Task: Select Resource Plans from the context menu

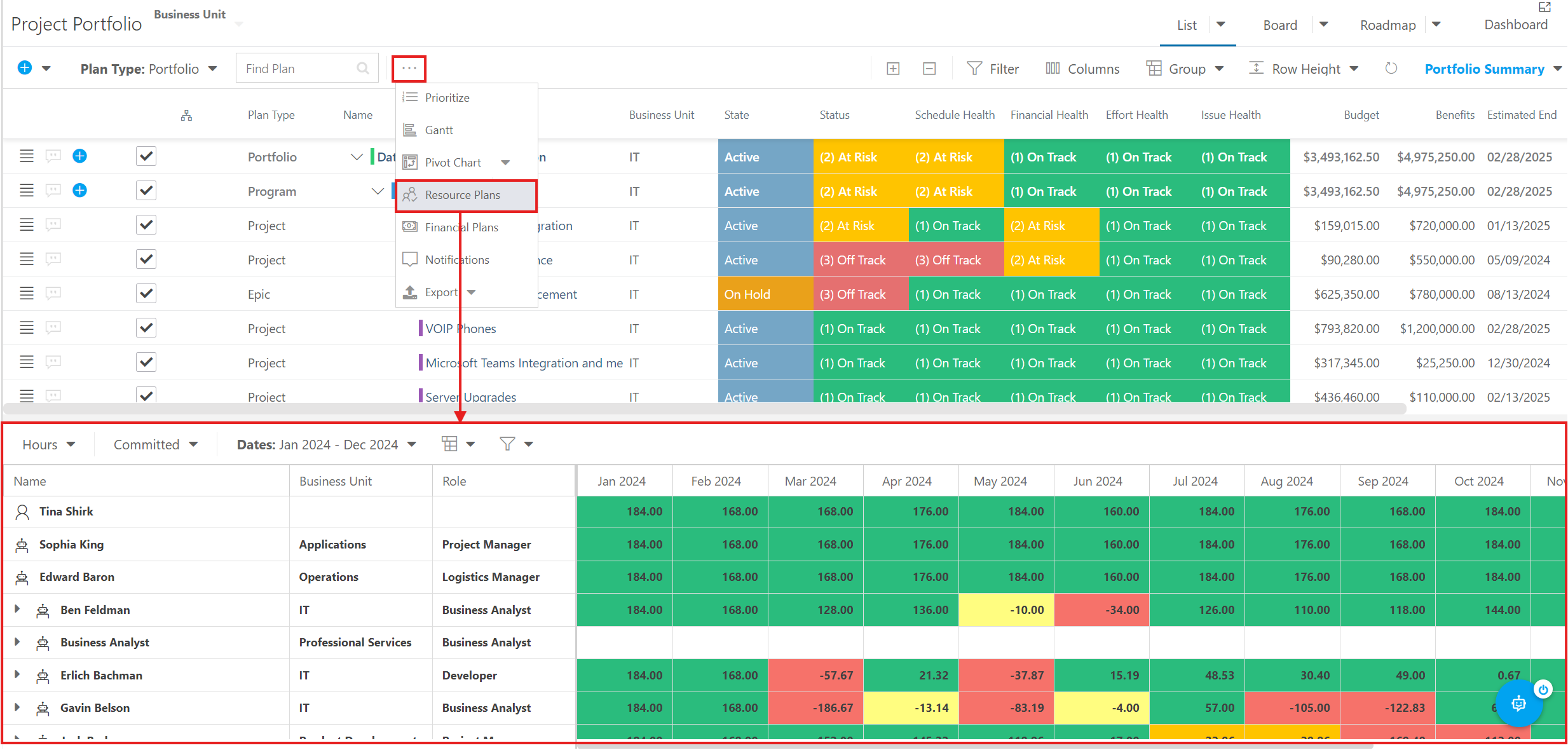Action: (x=463, y=194)
